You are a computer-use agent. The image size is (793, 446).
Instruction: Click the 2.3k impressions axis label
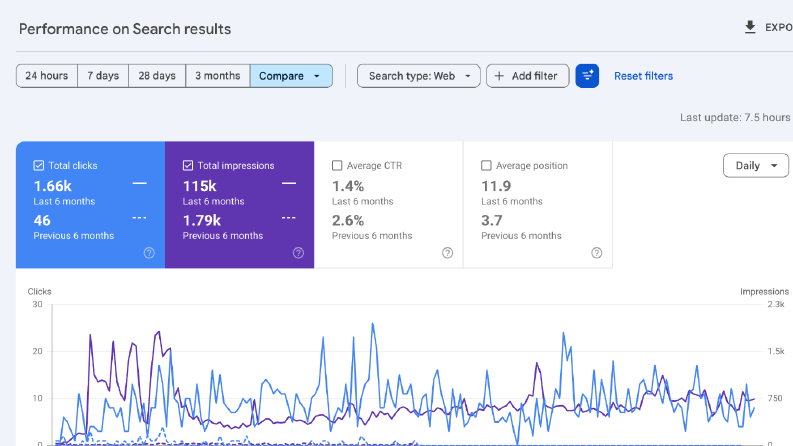click(776, 304)
